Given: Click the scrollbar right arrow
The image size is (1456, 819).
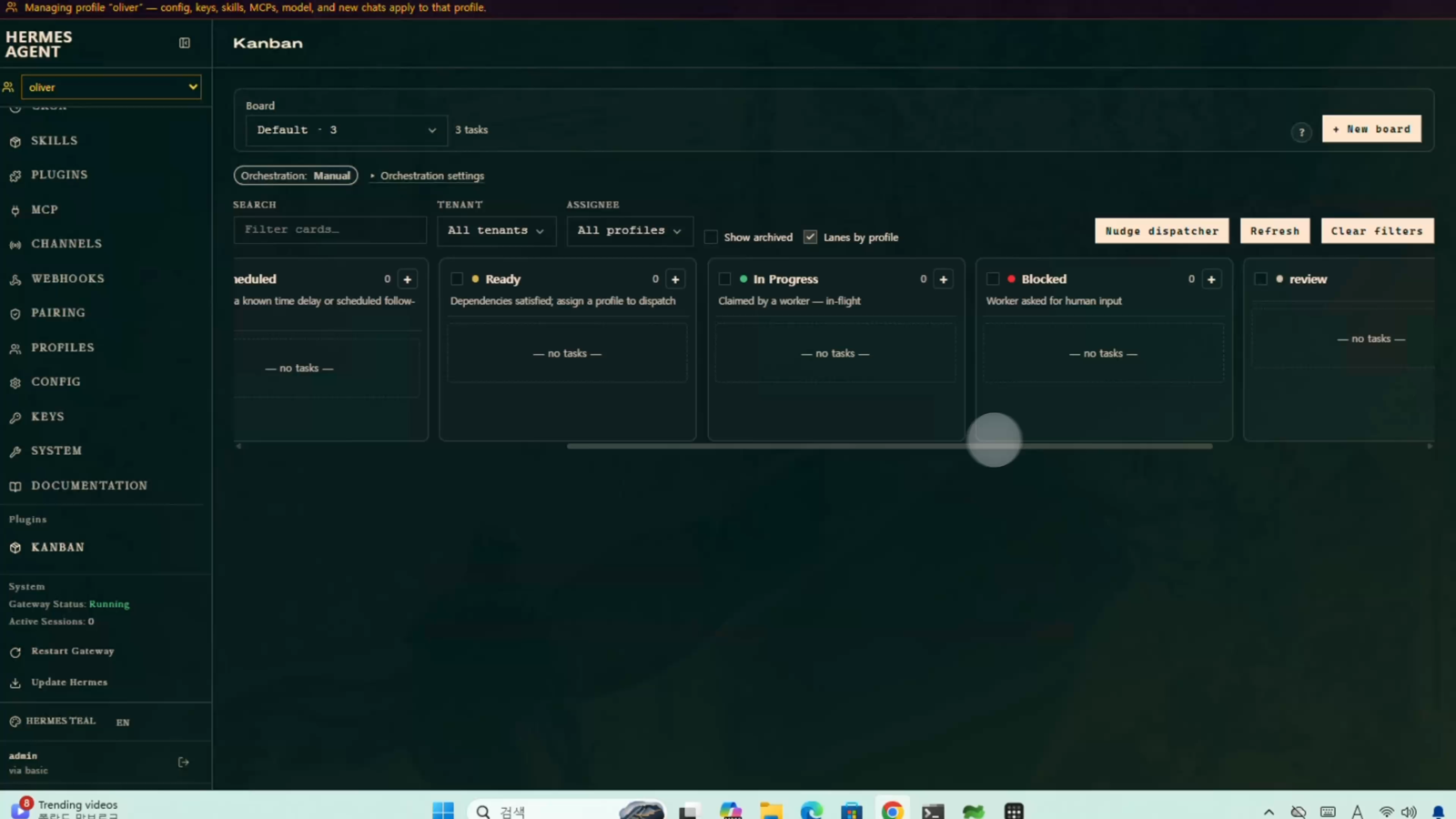Looking at the screenshot, I should 1430,446.
